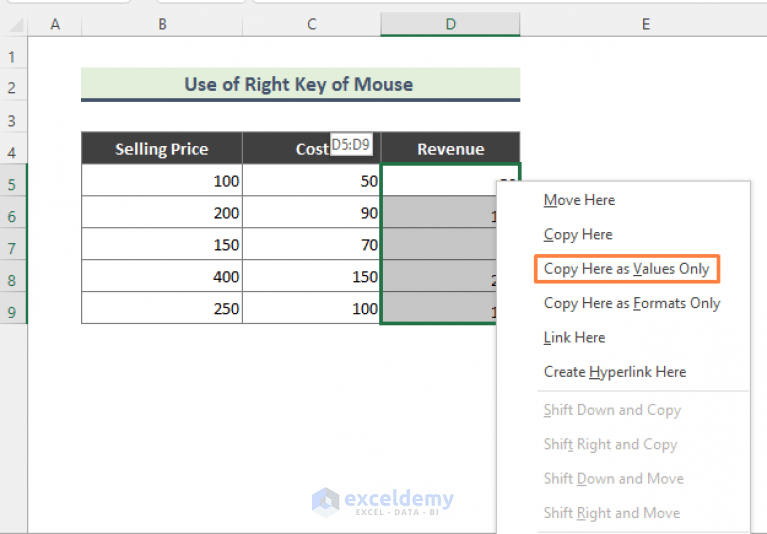
Task: Select column E header
Action: [646, 24]
